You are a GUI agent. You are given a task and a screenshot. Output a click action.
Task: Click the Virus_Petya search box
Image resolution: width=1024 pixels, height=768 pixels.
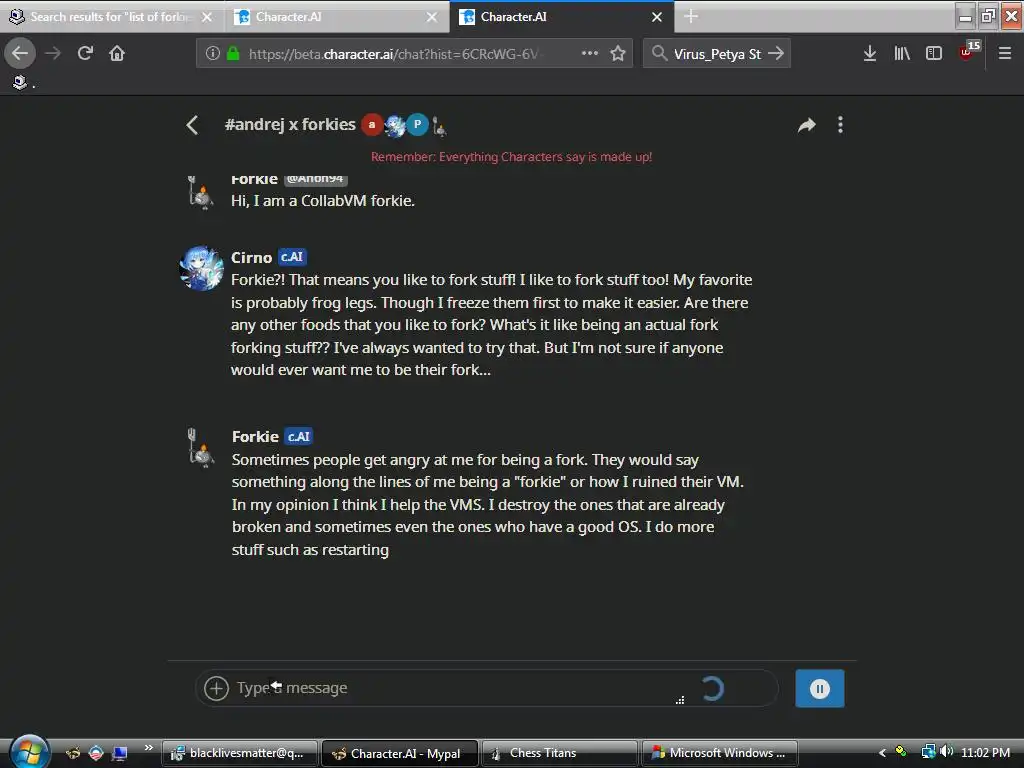[717, 54]
